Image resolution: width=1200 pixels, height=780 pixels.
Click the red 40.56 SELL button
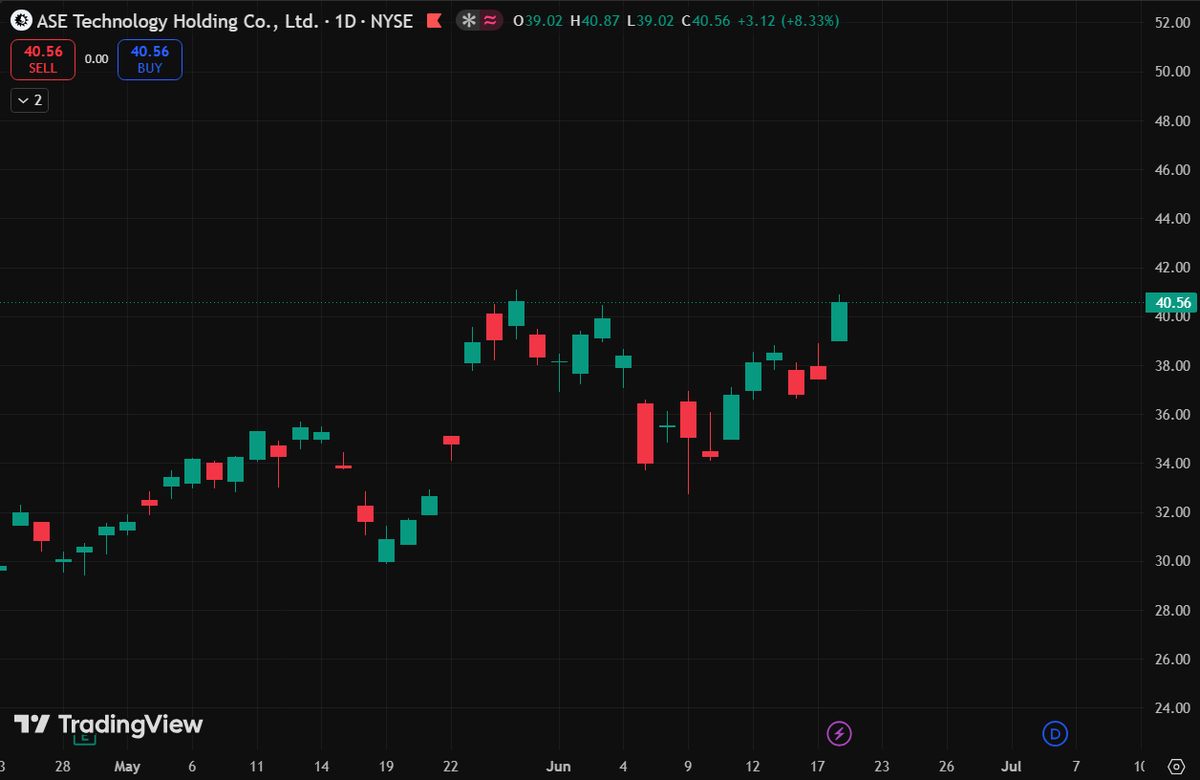click(x=43, y=59)
